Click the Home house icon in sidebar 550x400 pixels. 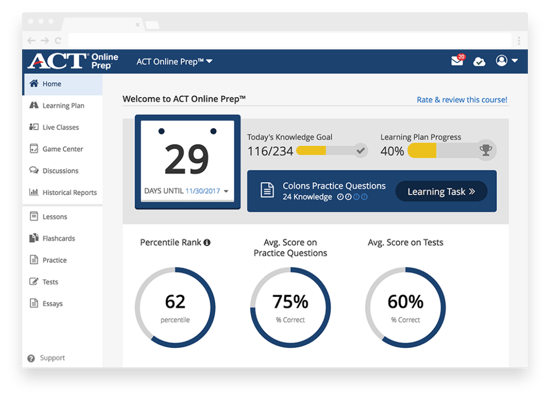pos(34,84)
